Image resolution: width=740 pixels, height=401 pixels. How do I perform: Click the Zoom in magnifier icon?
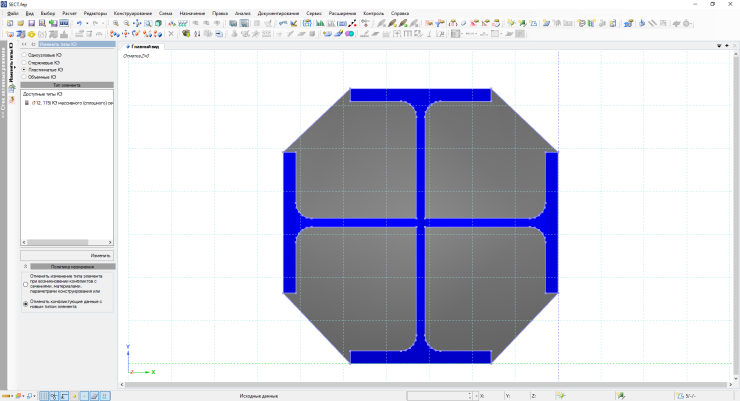(116, 22)
